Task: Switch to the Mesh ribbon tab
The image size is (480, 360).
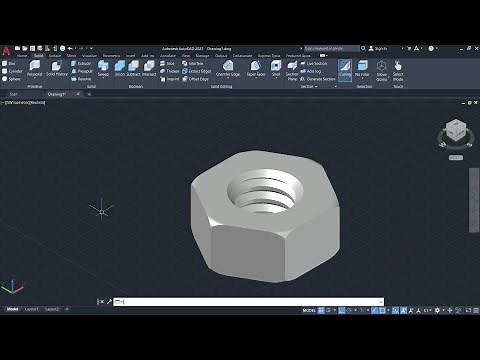Action: (71, 56)
